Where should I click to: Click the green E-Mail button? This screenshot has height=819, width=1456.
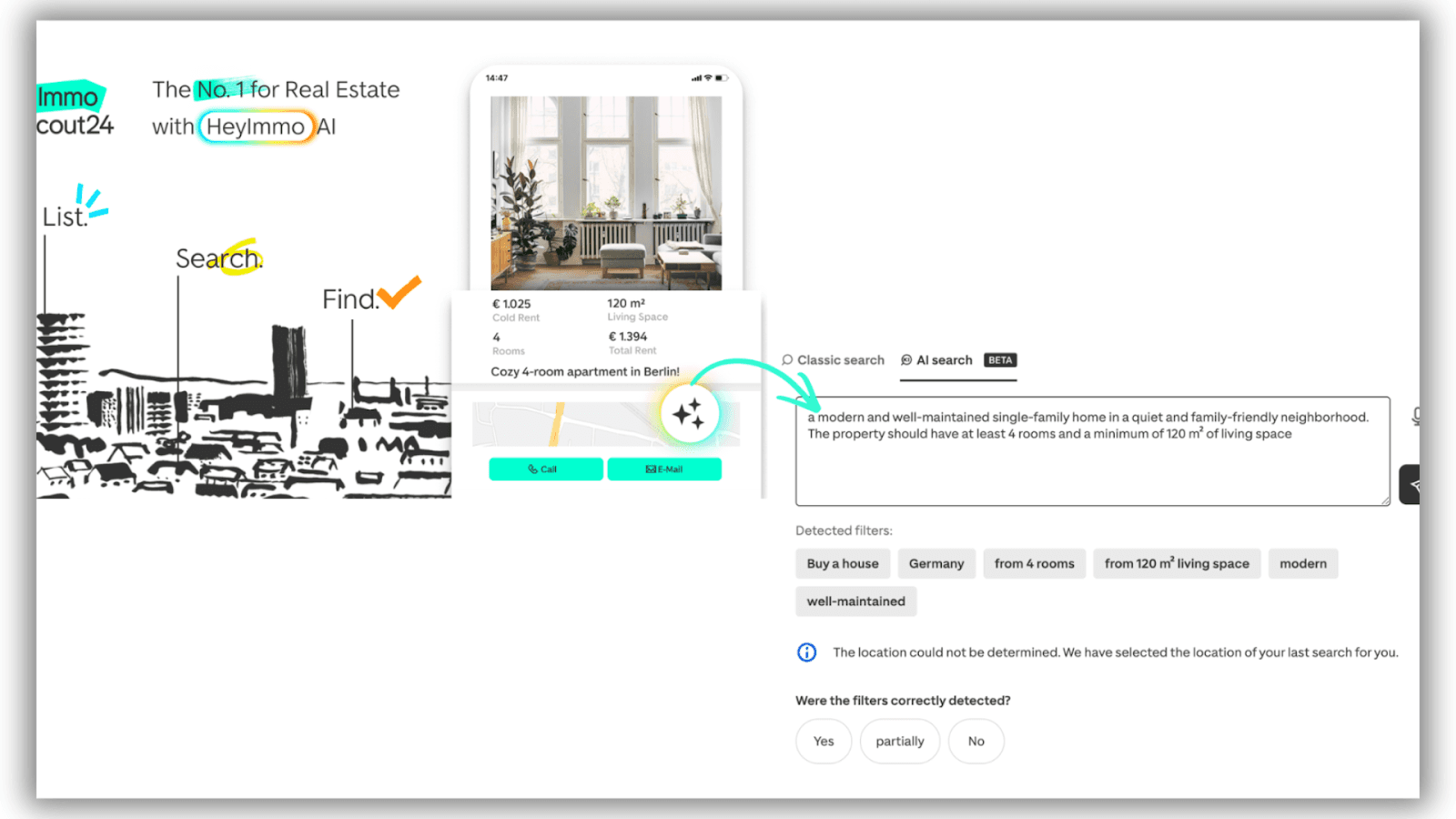pyautogui.click(x=664, y=470)
